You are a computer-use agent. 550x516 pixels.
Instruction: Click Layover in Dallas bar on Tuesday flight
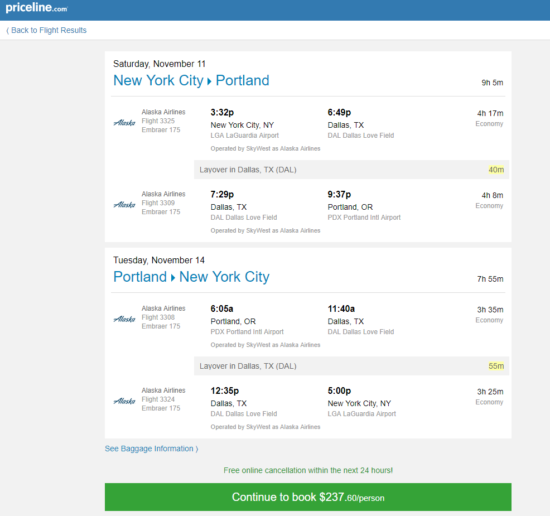351,366
